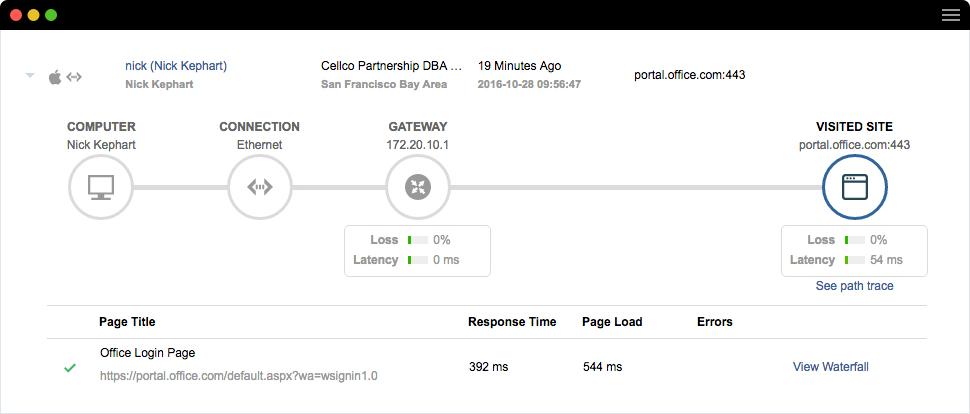Collapse the nick session row triangle

point(30,76)
